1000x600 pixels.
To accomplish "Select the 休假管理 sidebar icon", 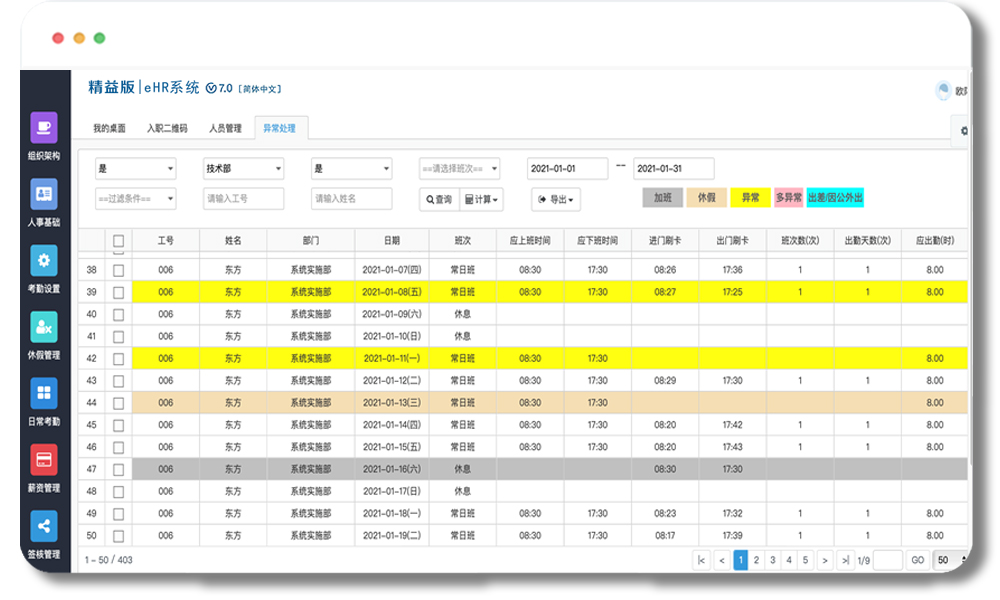I will point(44,327).
